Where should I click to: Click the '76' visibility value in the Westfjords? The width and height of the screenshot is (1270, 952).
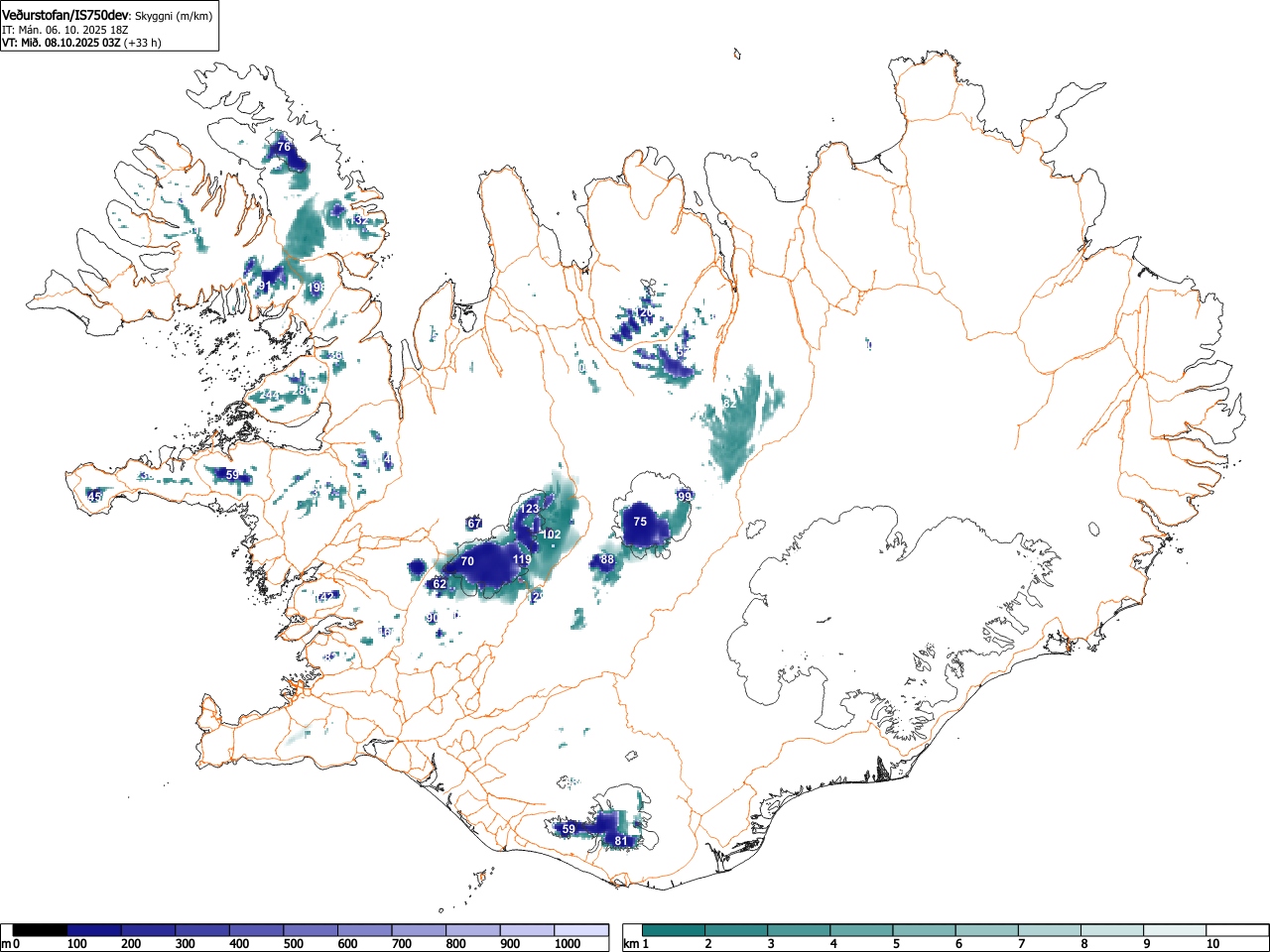coord(284,147)
